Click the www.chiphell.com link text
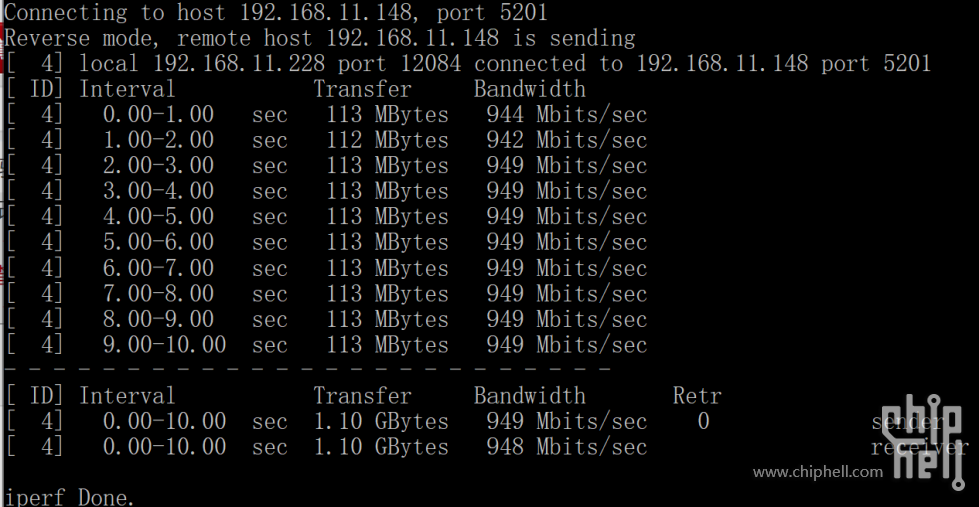Viewport: 979px width, 507px height. [818, 472]
